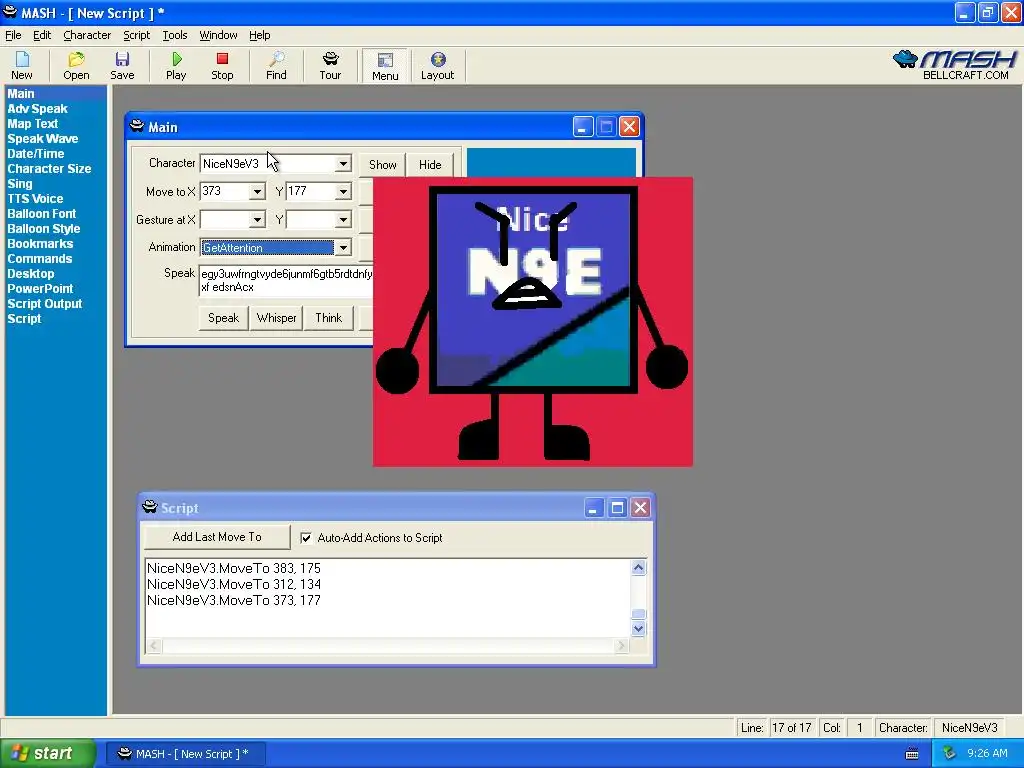This screenshot has width=1024, height=768.
Task: Toggle Auto-Add Actions to Script checkbox
Action: tap(306, 537)
